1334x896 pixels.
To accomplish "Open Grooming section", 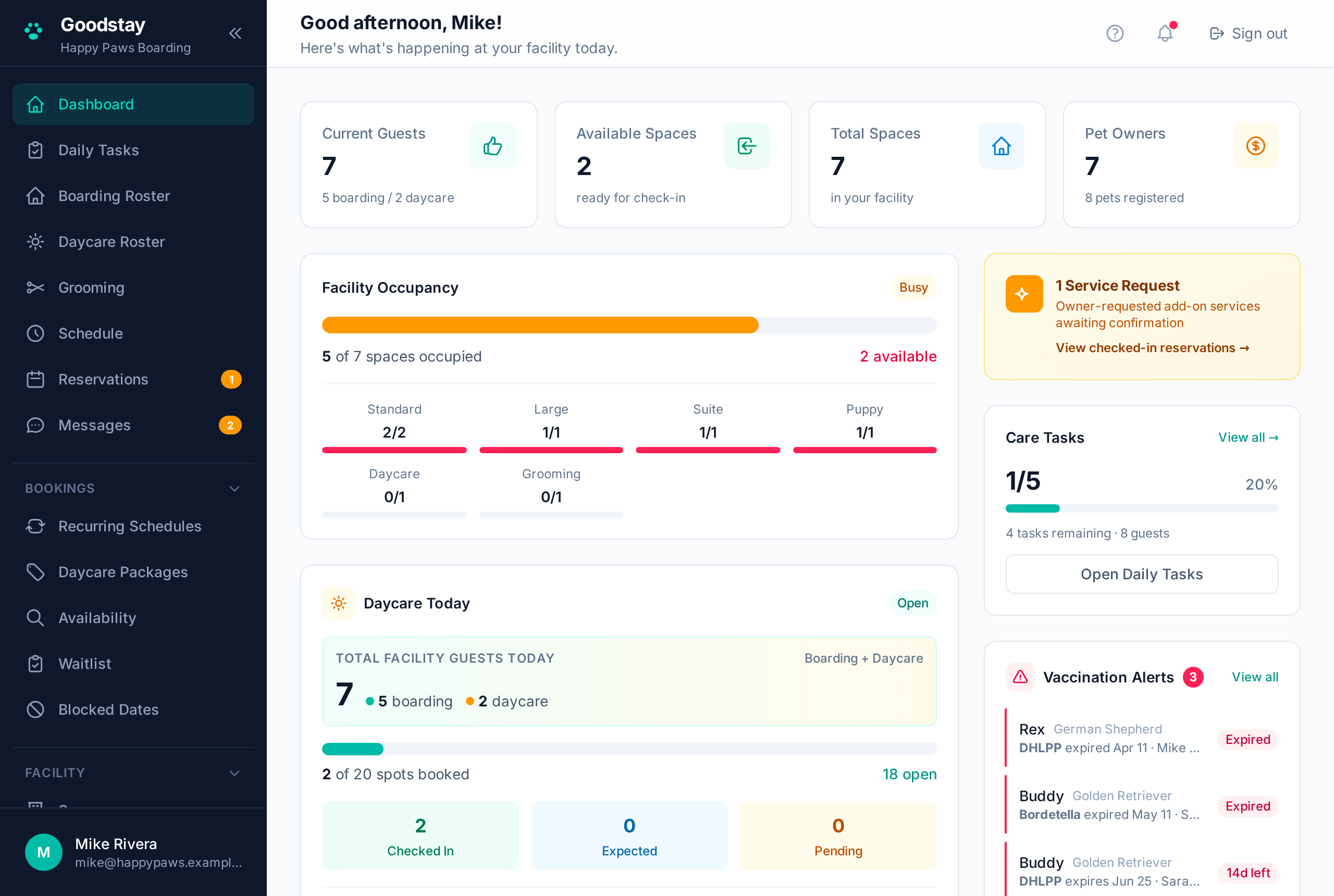I will click(133, 288).
